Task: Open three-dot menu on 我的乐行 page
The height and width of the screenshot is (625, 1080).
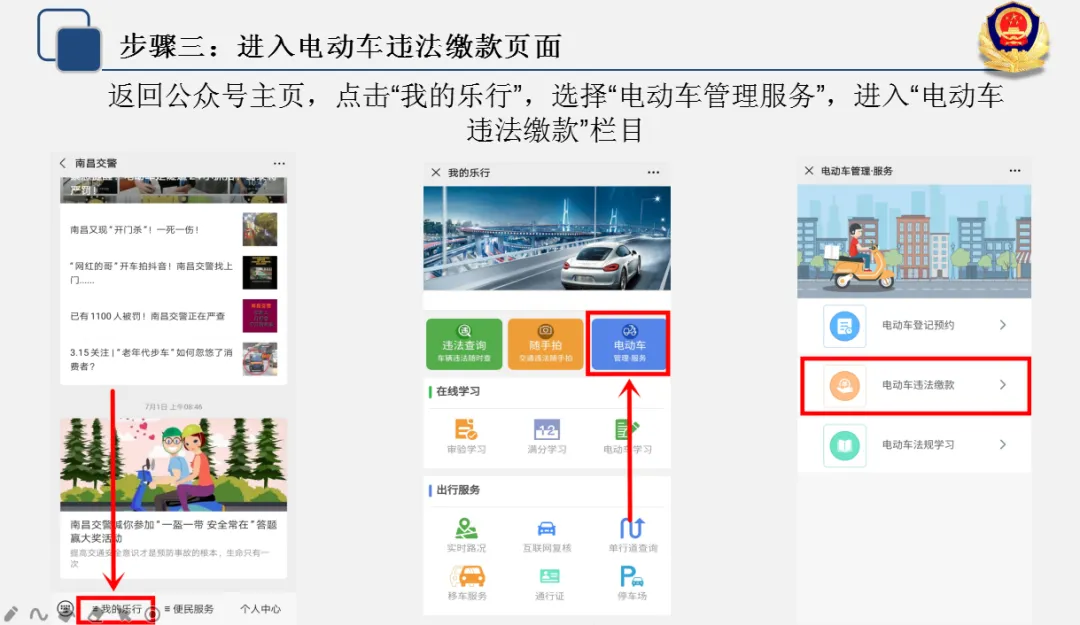Action: point(653,172)
